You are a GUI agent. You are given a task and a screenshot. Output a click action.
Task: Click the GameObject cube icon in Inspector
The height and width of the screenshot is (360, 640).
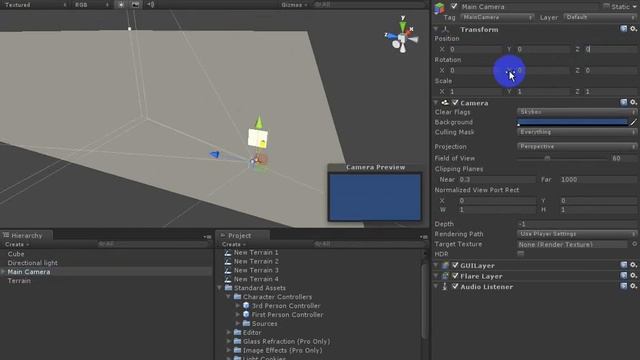(x=440, y=8)
